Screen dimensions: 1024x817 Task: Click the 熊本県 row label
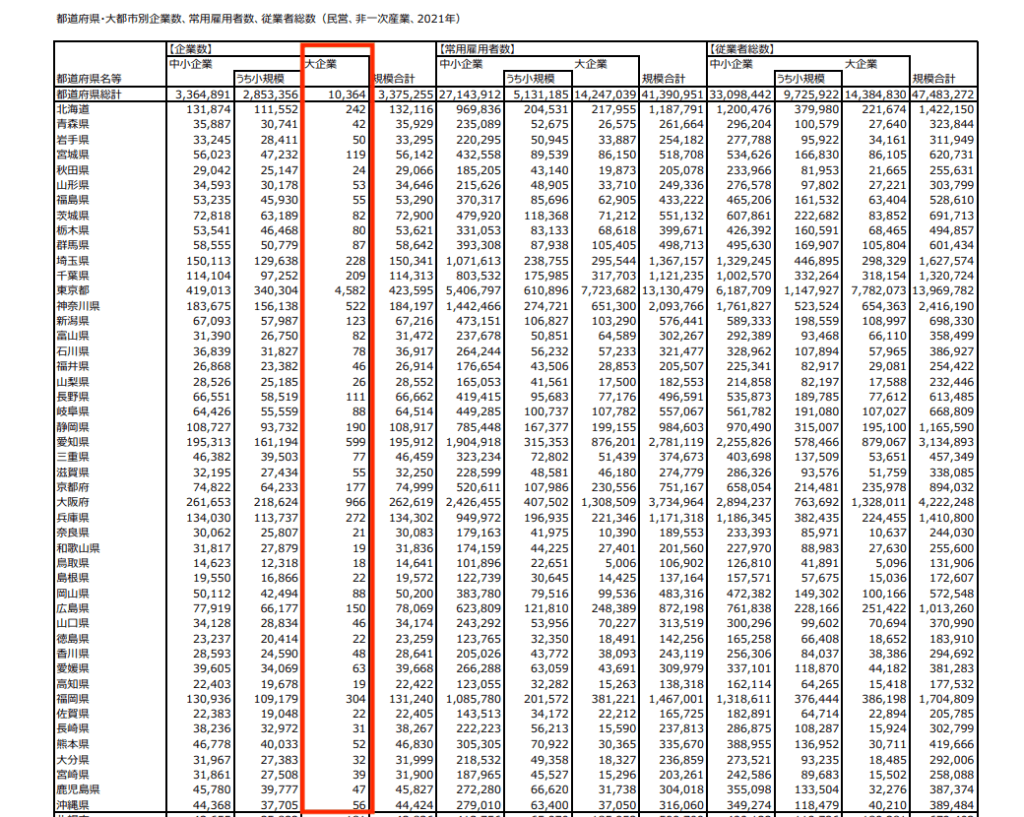coord(72,744)
